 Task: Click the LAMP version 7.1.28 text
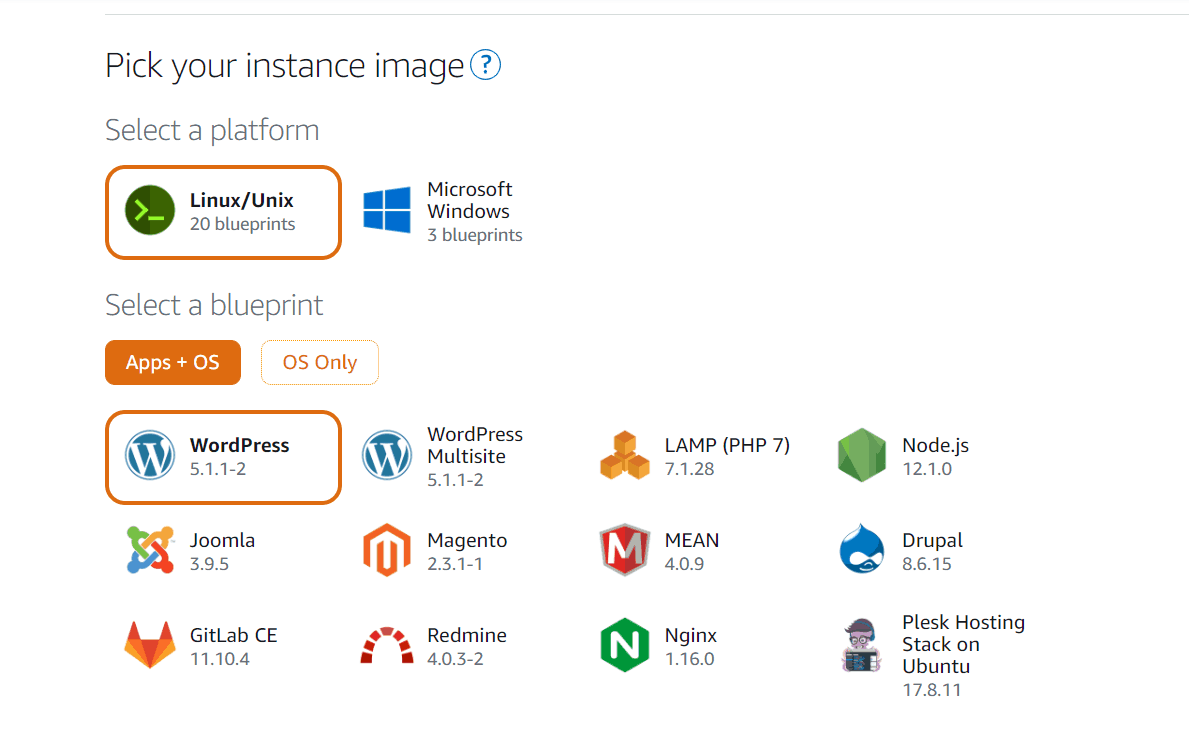click(x=689, y=469)
